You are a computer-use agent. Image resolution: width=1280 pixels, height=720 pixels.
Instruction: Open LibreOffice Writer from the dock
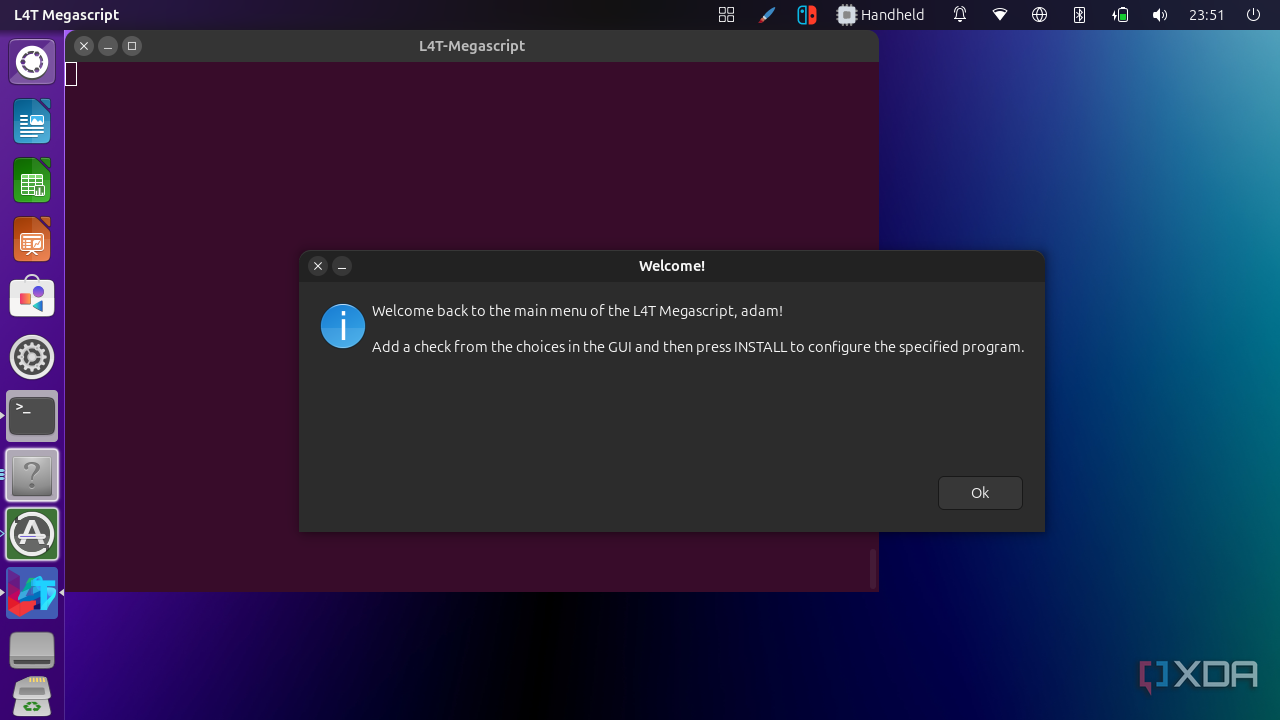[32, 122]
